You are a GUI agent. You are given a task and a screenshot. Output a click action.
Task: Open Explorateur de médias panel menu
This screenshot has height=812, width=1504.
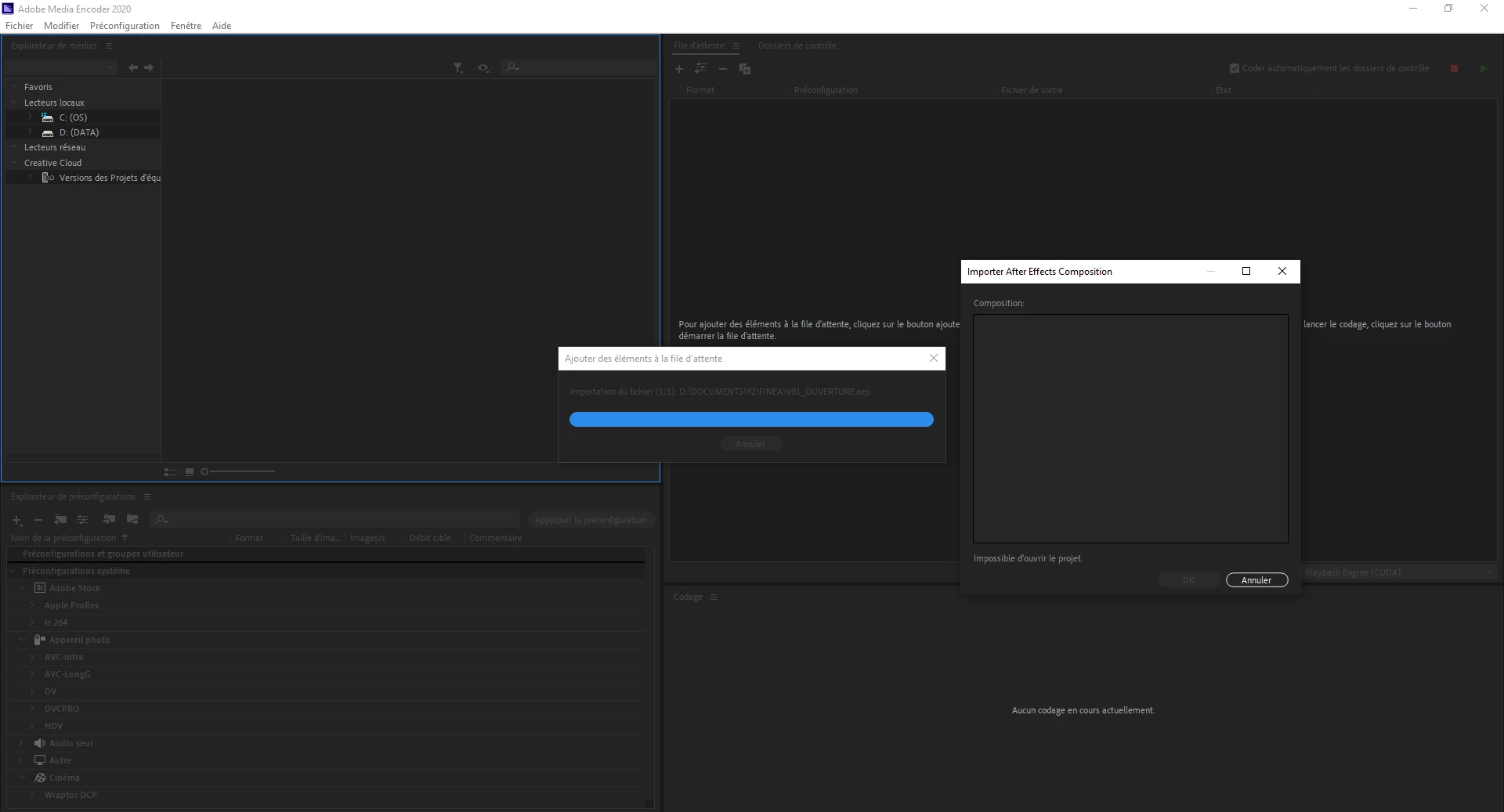pos(109,45)
